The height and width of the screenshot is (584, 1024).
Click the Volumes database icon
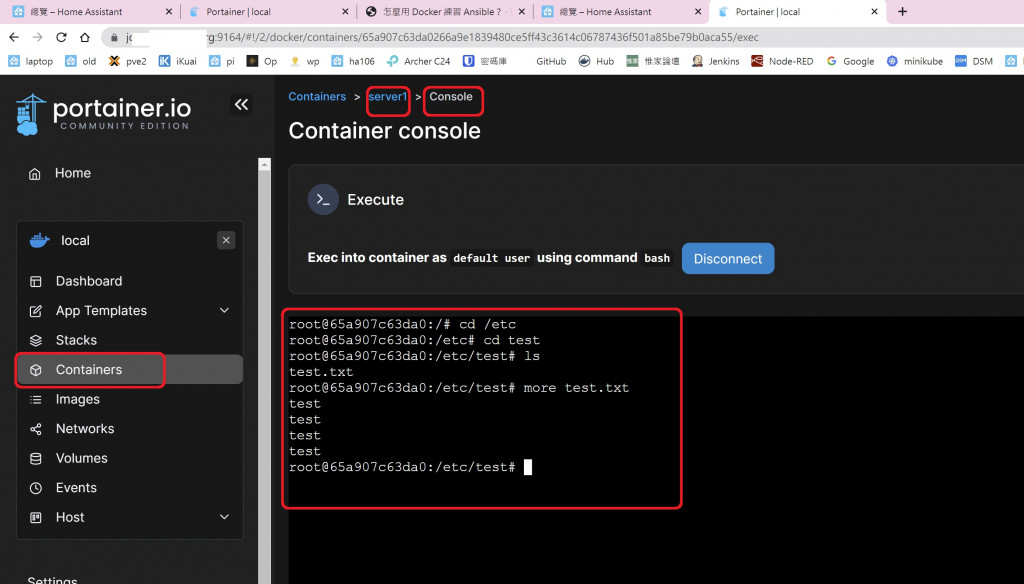coord(36,459)
